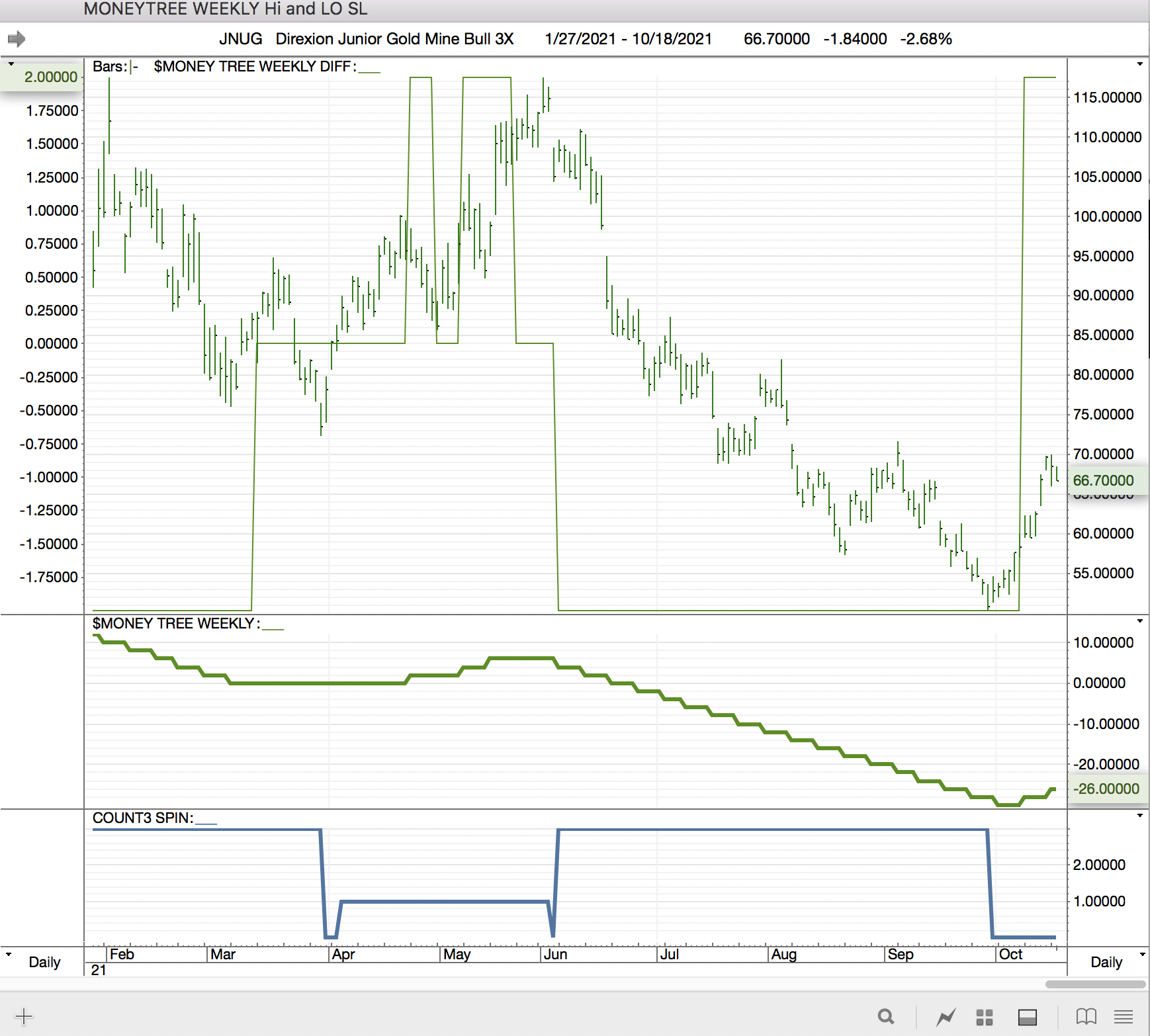This screenshot has height=1036, width=1150.
Task: Click the JNUG ticker symbol label
Action: 240,39
